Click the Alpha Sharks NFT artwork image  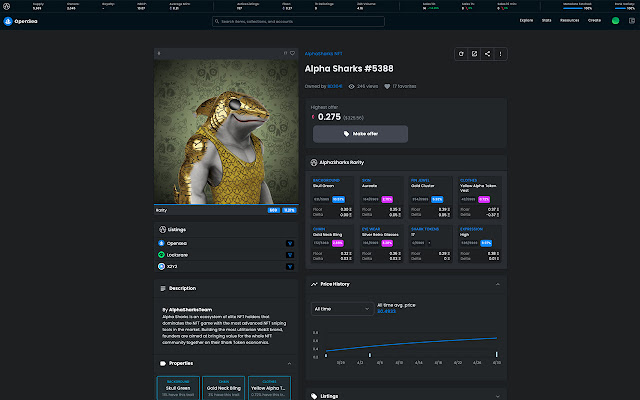tap(226, 132)
